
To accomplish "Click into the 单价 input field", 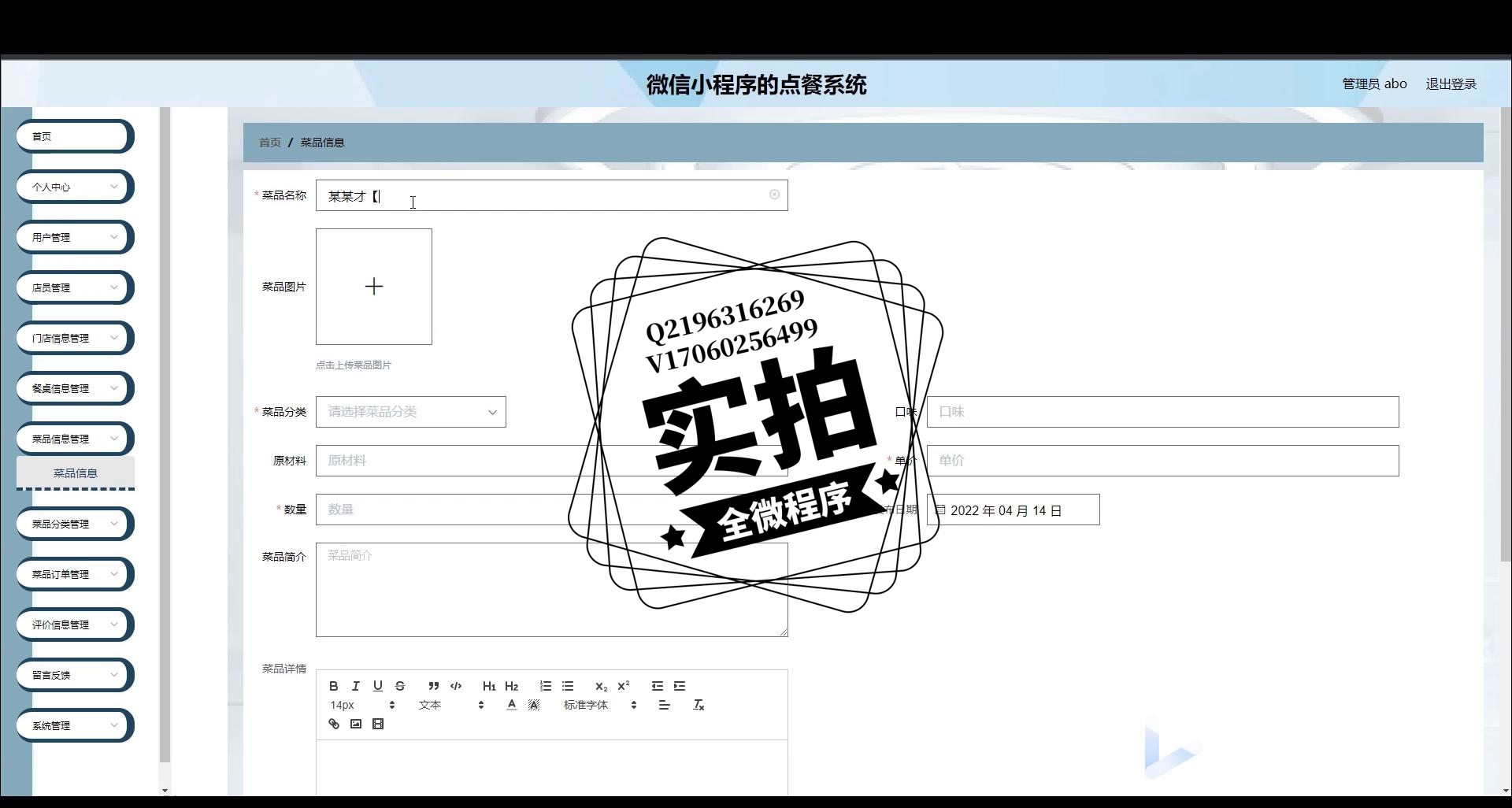I will click(x=1163, y=461).
